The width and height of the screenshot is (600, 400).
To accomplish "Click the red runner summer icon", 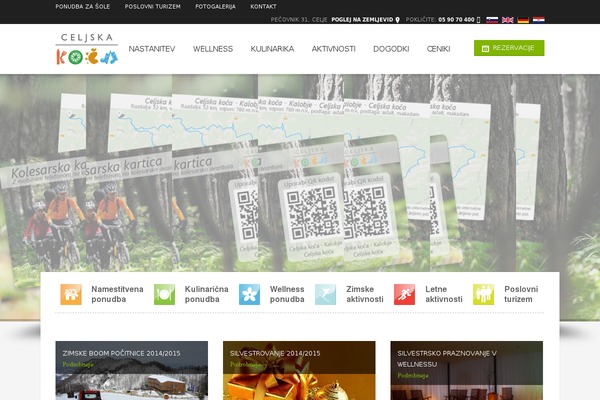I will point(404,294).
